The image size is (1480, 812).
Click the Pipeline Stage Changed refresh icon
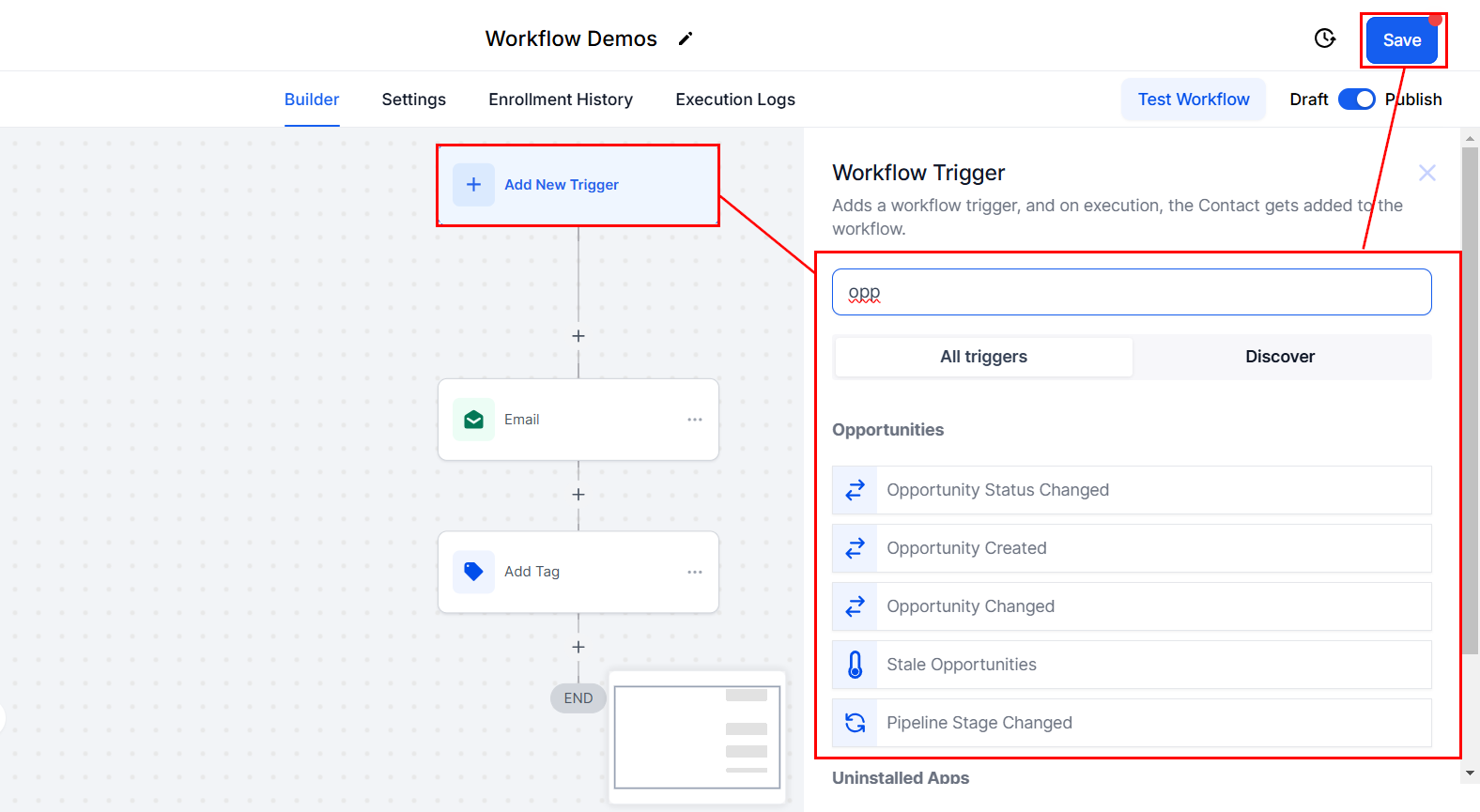(x=855, y=723)
